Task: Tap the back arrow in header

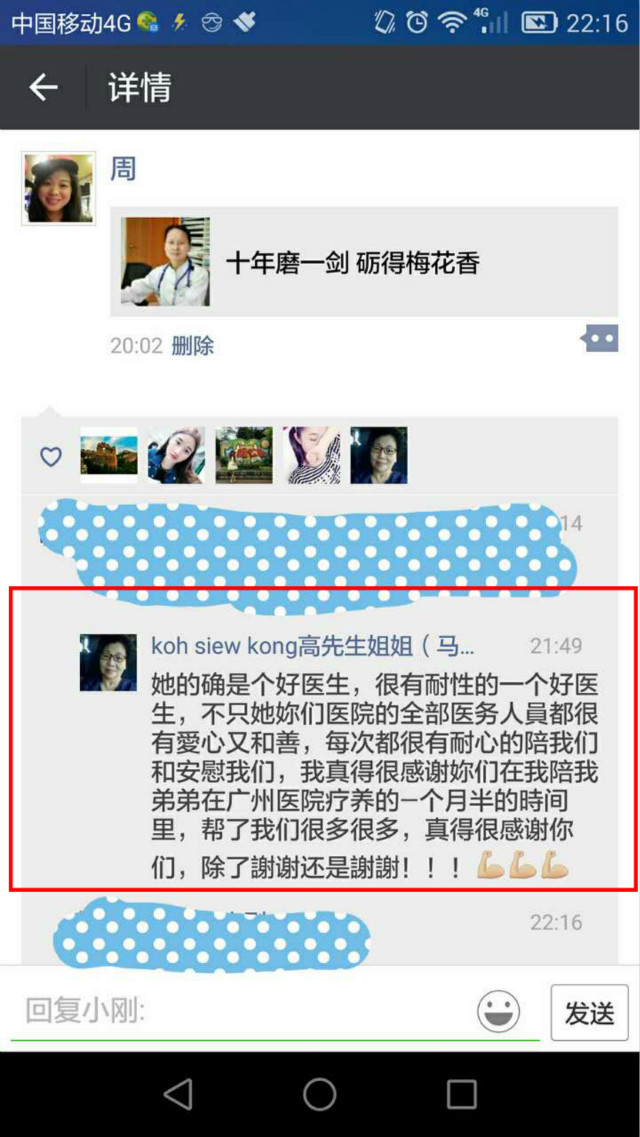Action: pyautogui.click(x=43, y=88)
